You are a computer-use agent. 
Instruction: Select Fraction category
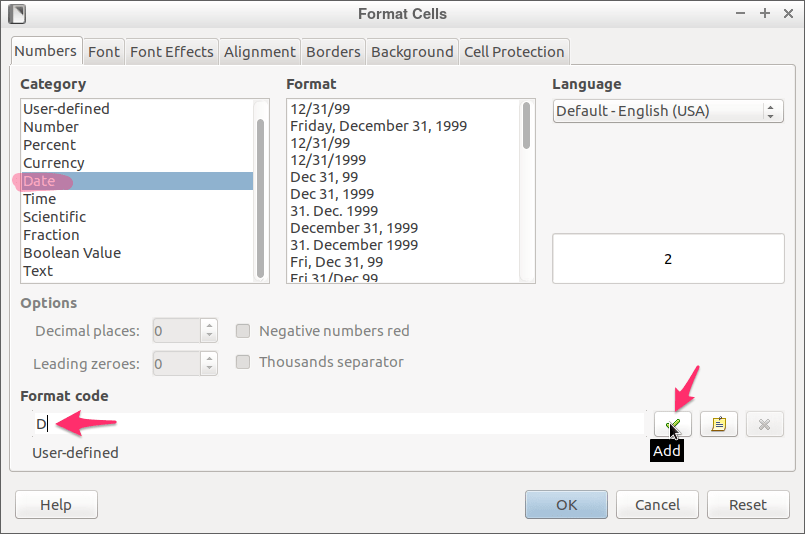(138, 235)
